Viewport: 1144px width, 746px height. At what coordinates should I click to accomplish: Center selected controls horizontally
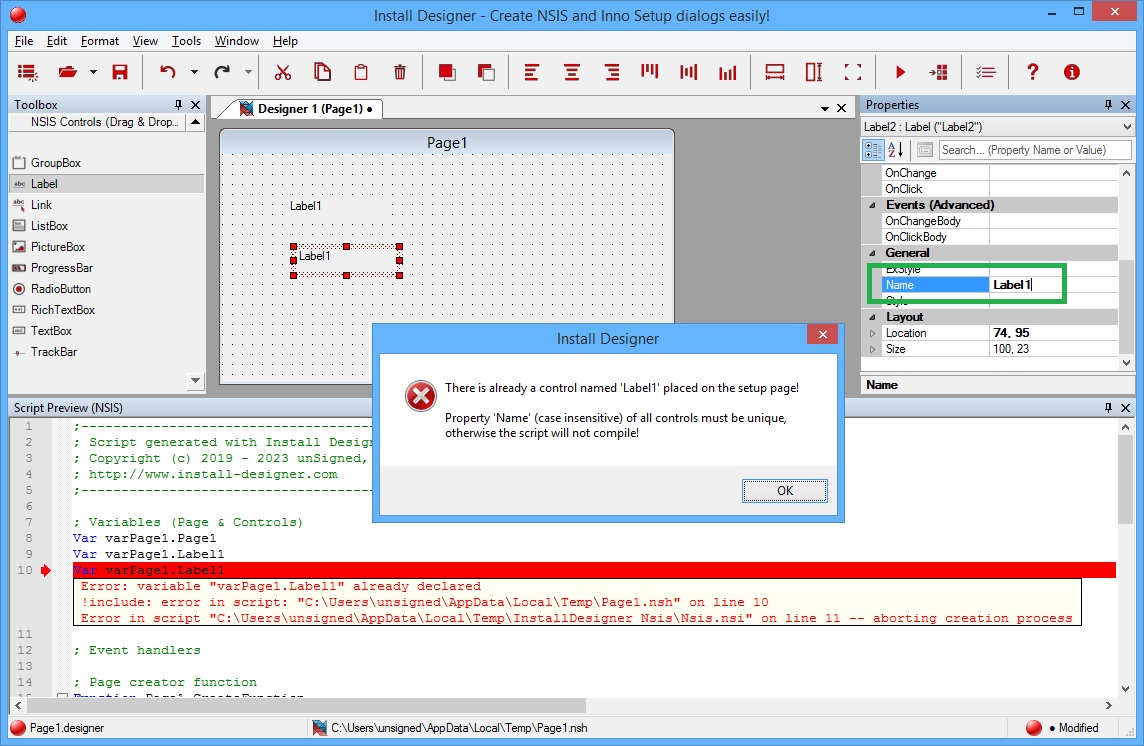pyautogui.click(x=572, y=72)
